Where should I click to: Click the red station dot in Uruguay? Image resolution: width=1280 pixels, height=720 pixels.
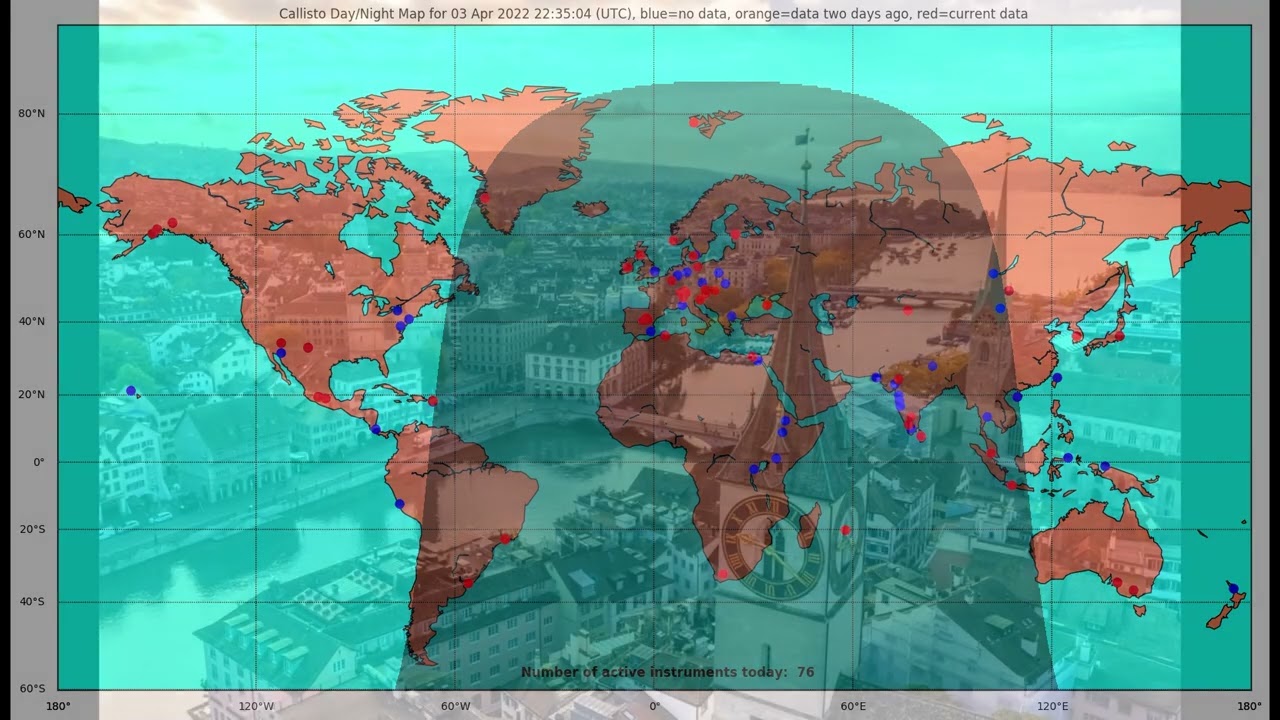click(x=468, y=582)
